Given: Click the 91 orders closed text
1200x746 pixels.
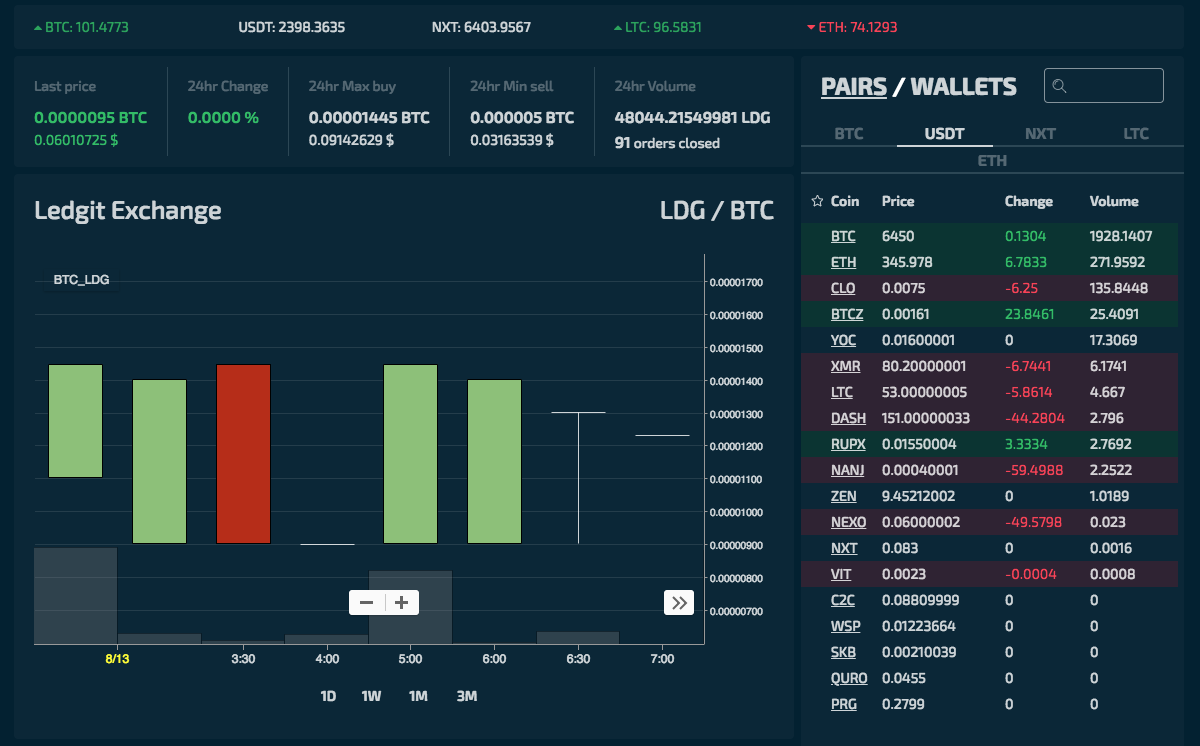Looking at the screenshot, I should click(667, 143).
